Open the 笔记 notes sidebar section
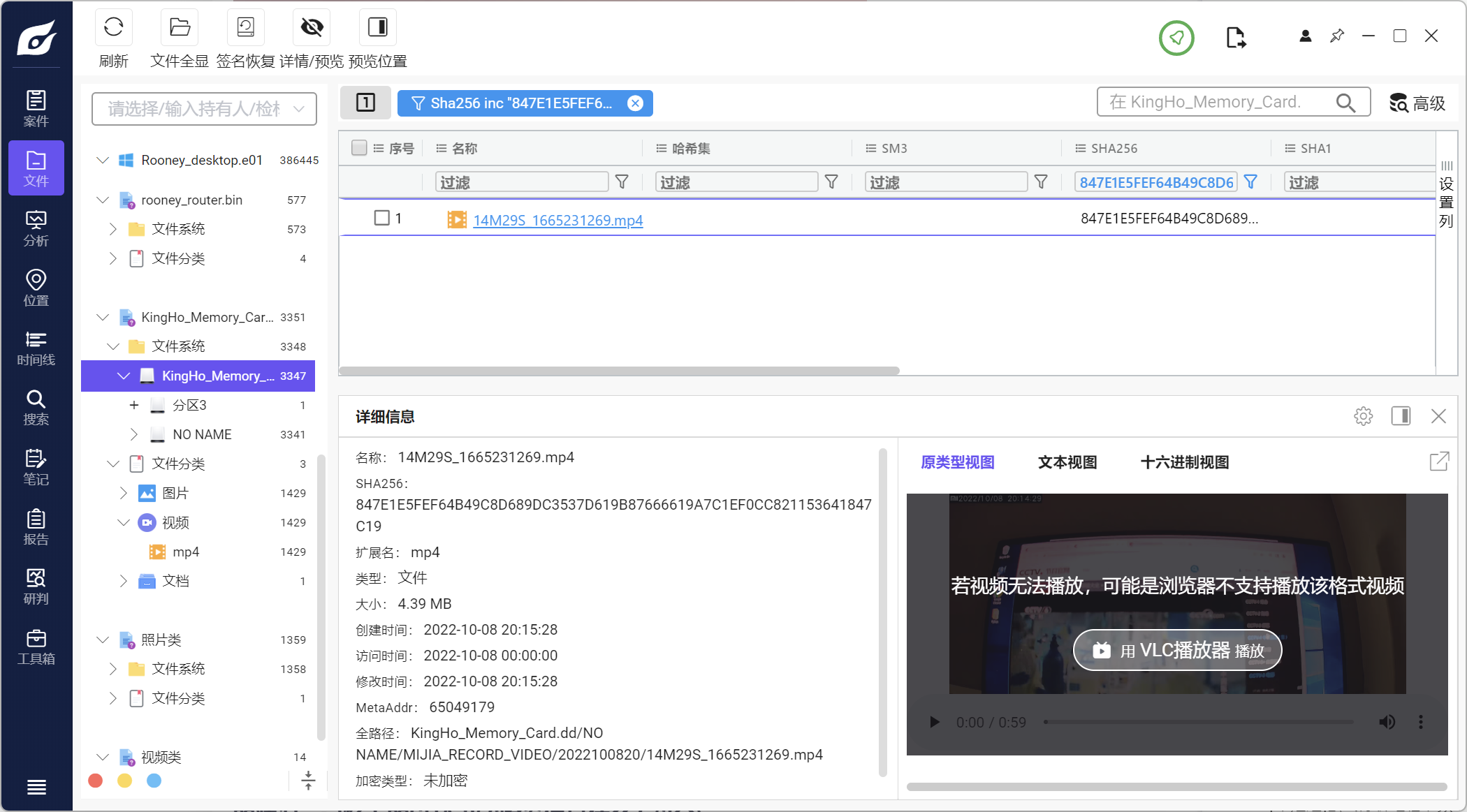The width and height of the screenshot is (1467, 812). pyautogui.click(x=36, y=467)
